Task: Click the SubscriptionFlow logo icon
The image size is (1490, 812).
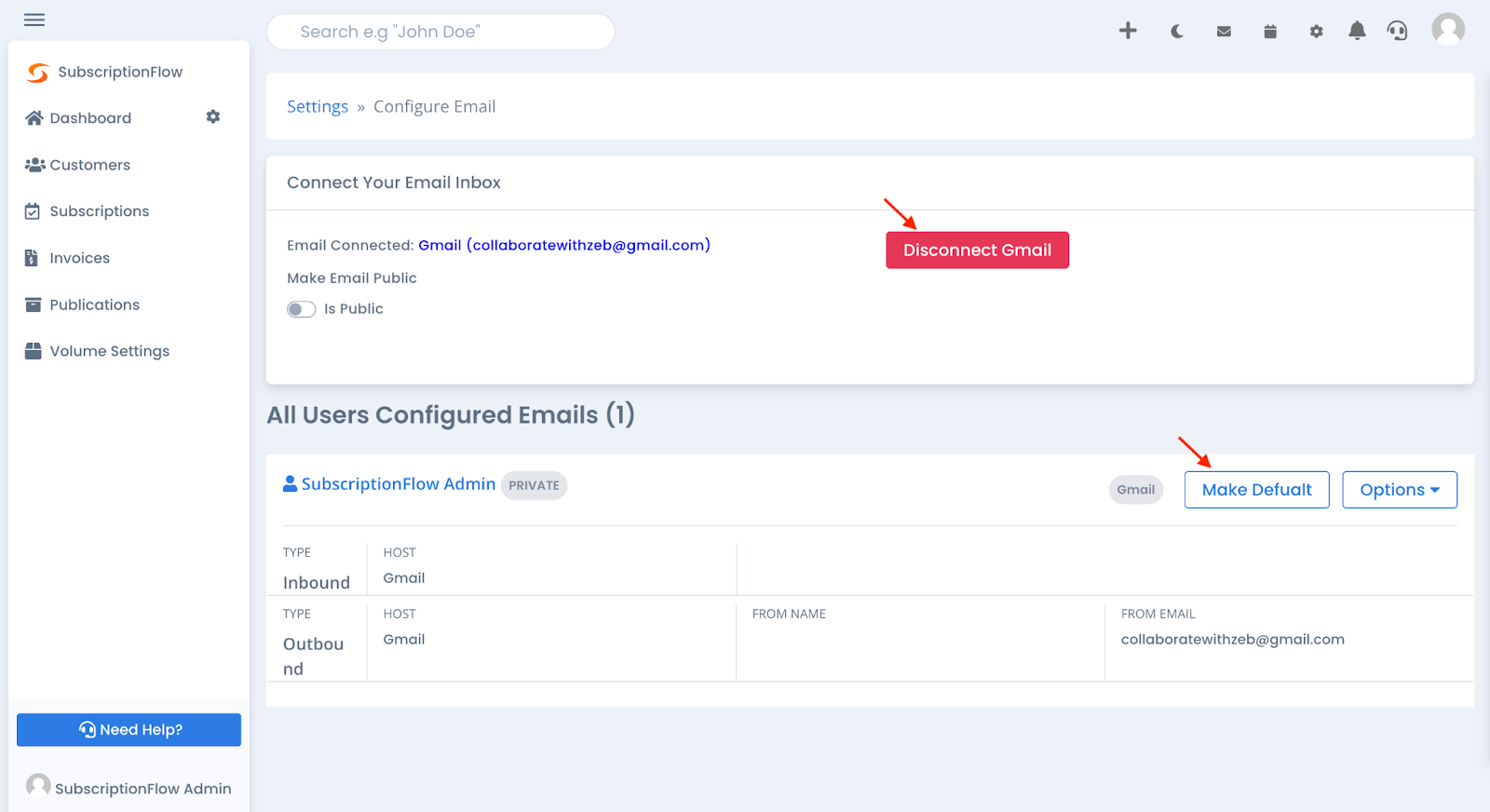Action: click(x=37, y=73)
